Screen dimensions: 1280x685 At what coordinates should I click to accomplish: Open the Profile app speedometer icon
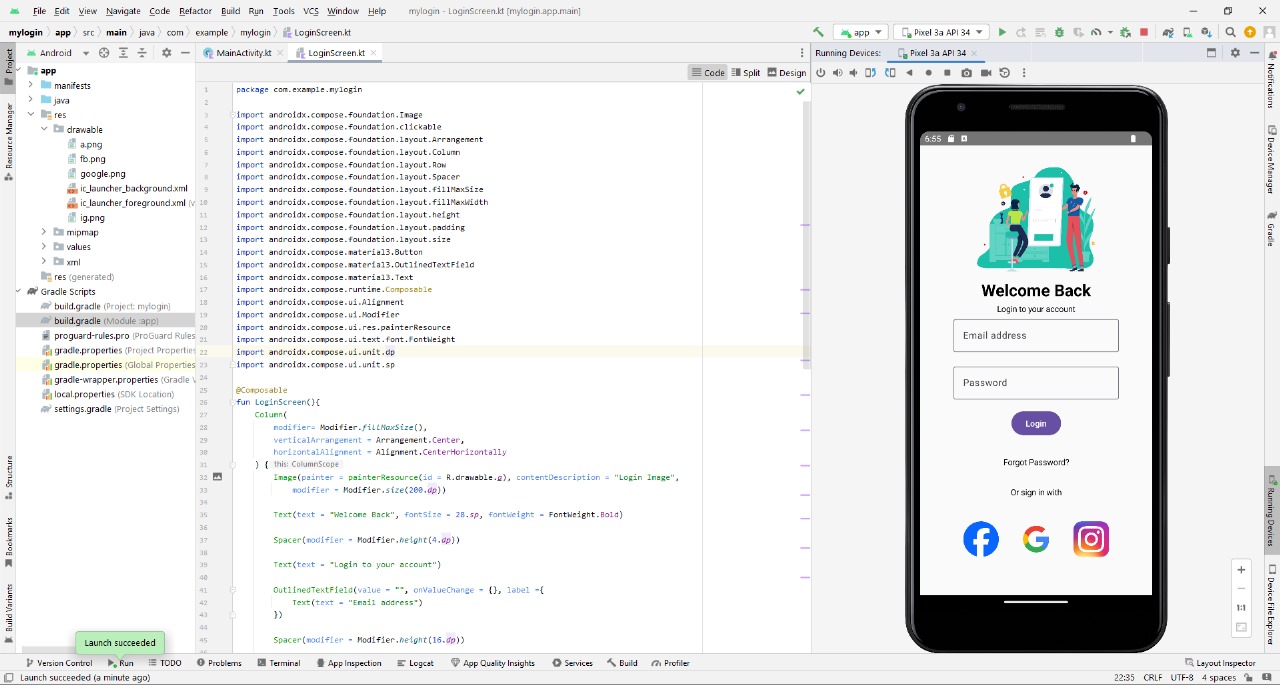coord(1096,32)
